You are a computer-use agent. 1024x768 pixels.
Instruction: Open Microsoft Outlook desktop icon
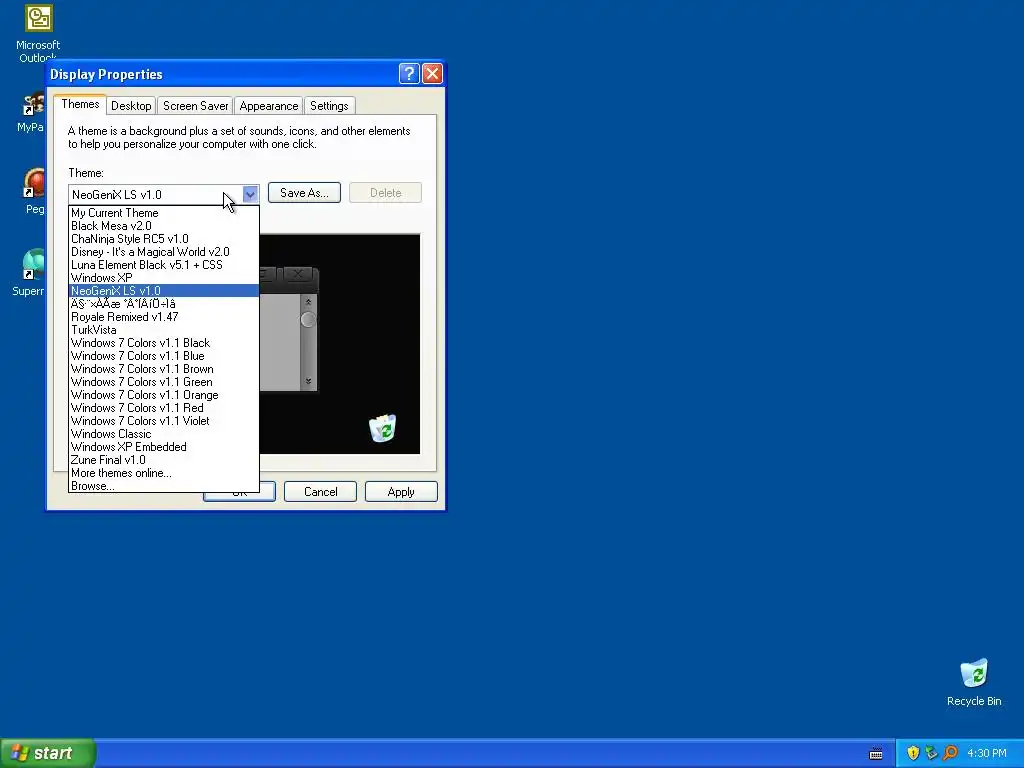tap(38, 33)
